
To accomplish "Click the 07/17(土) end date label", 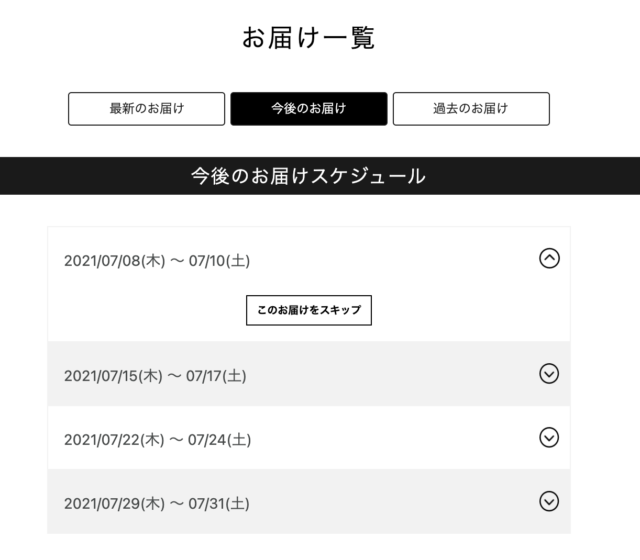I will coord(216,376).
